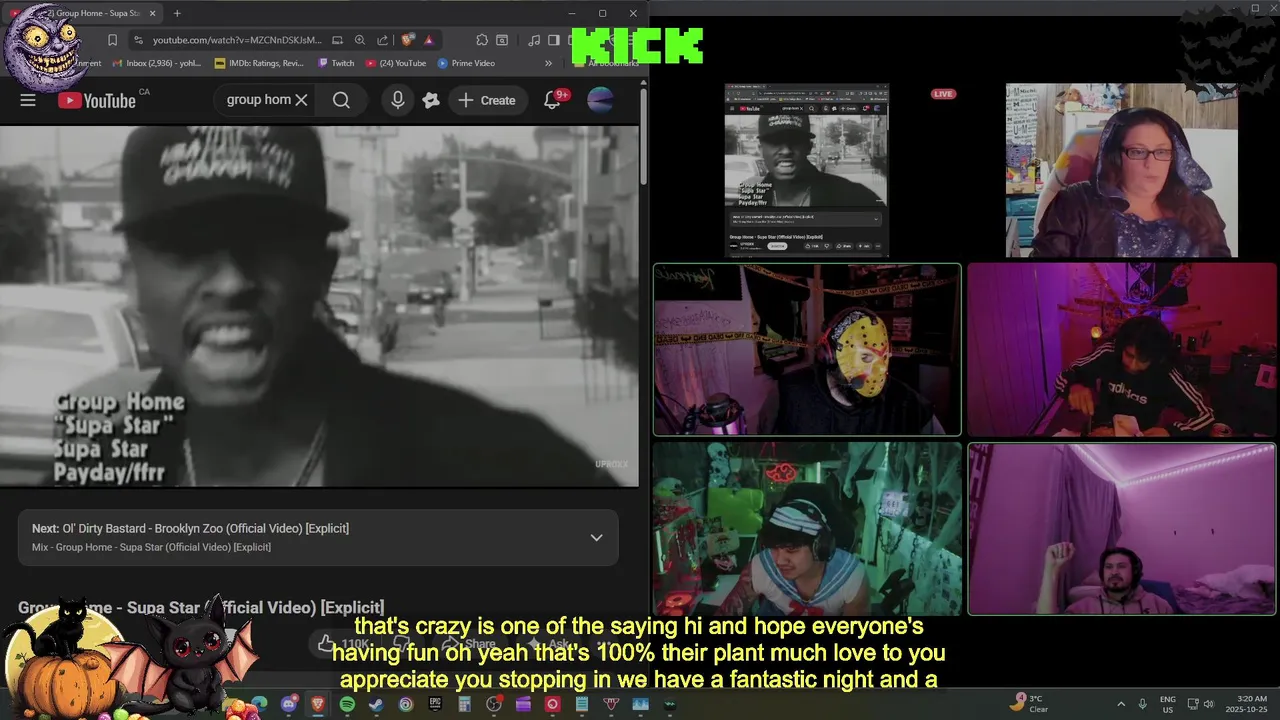The width and height of the screenshot is (1280, 720).
Task: Start voice search with the microphone icon
Action: [398, 100]
